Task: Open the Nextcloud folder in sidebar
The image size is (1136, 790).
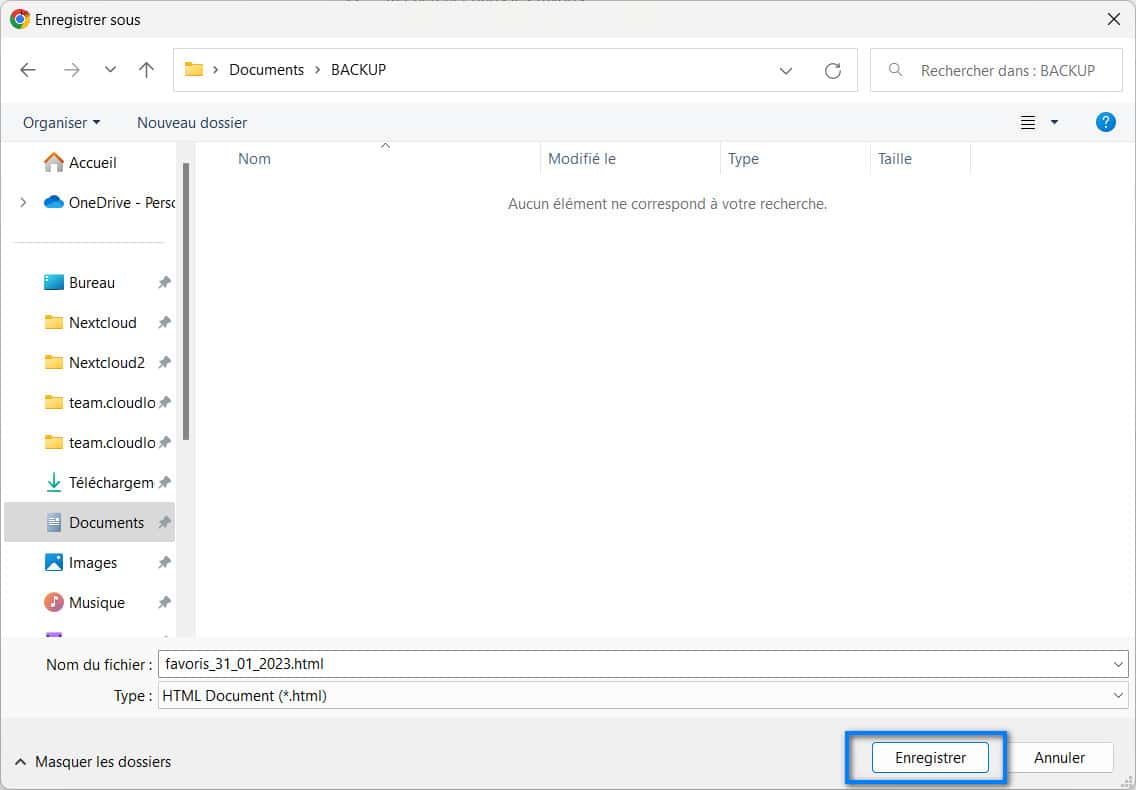Action: [91, 322]
